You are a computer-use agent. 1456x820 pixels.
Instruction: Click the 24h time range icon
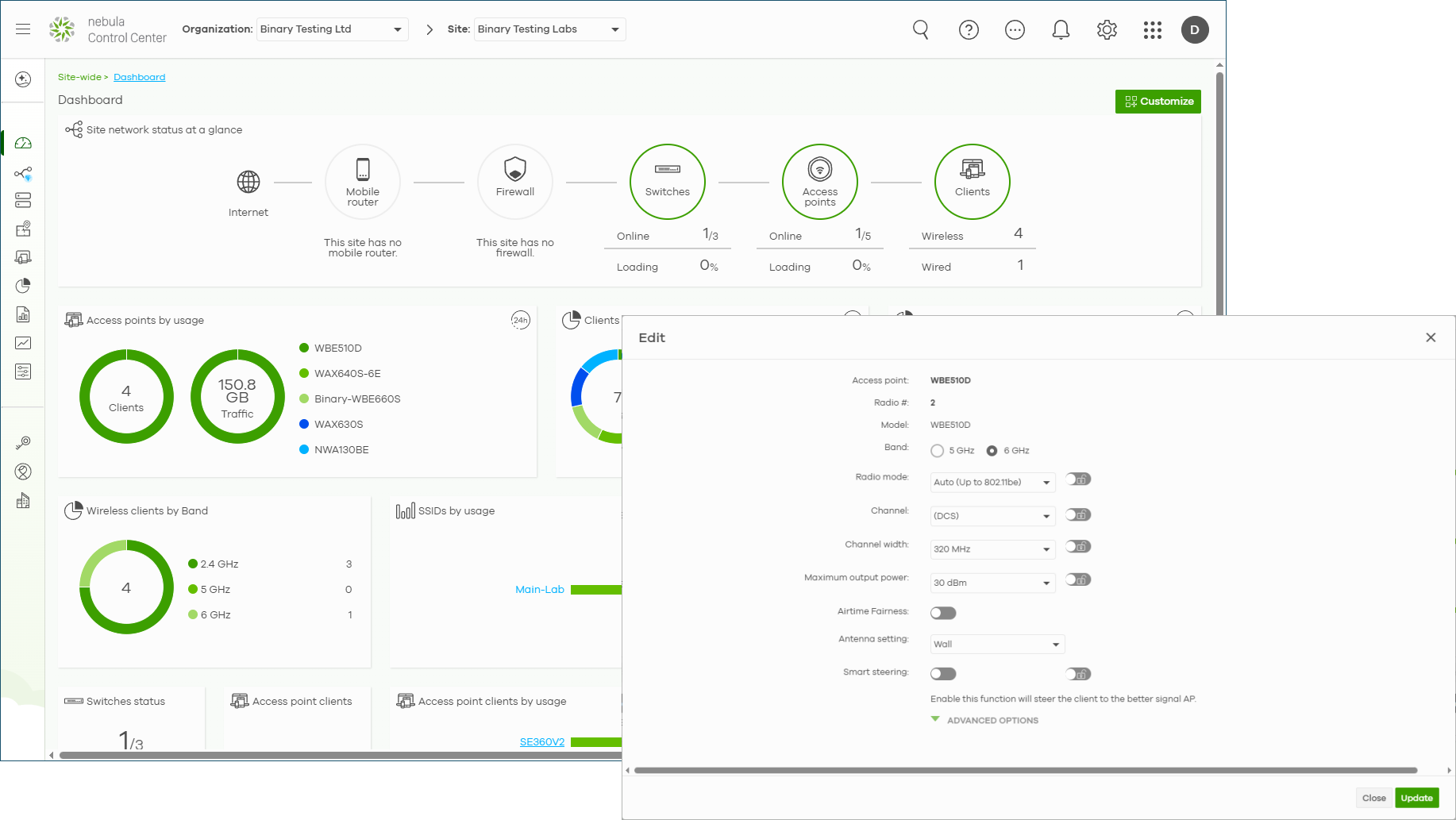(x=520, y=320)
